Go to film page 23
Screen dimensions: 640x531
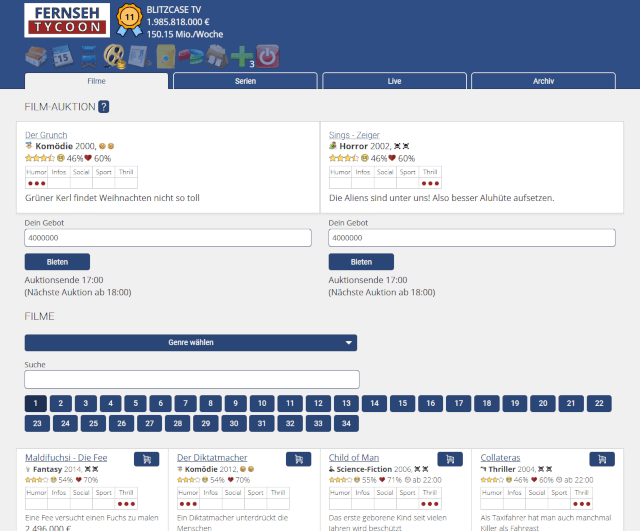pos(37,423)
